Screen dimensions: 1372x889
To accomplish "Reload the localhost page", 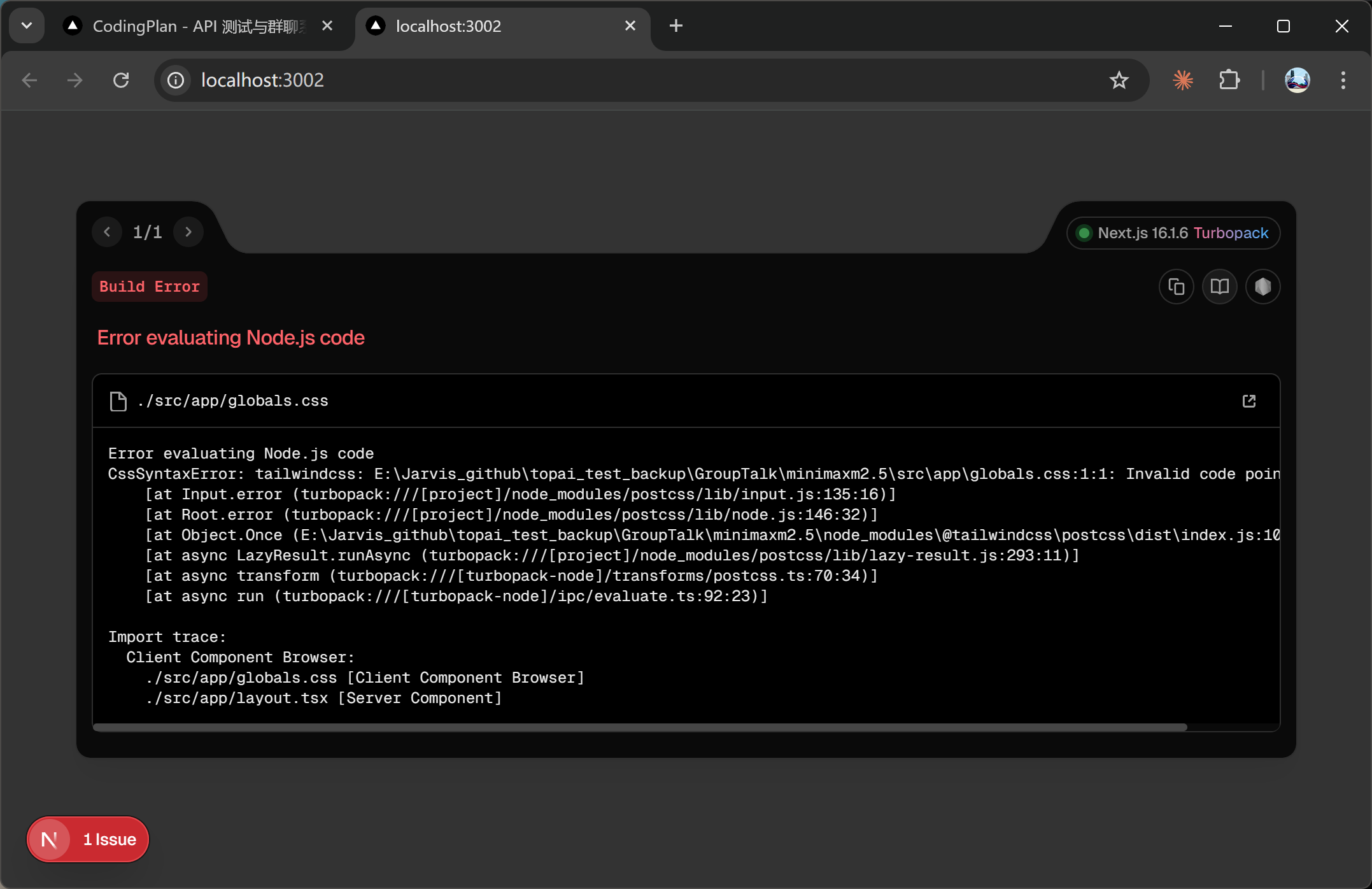I will (121, 80).
